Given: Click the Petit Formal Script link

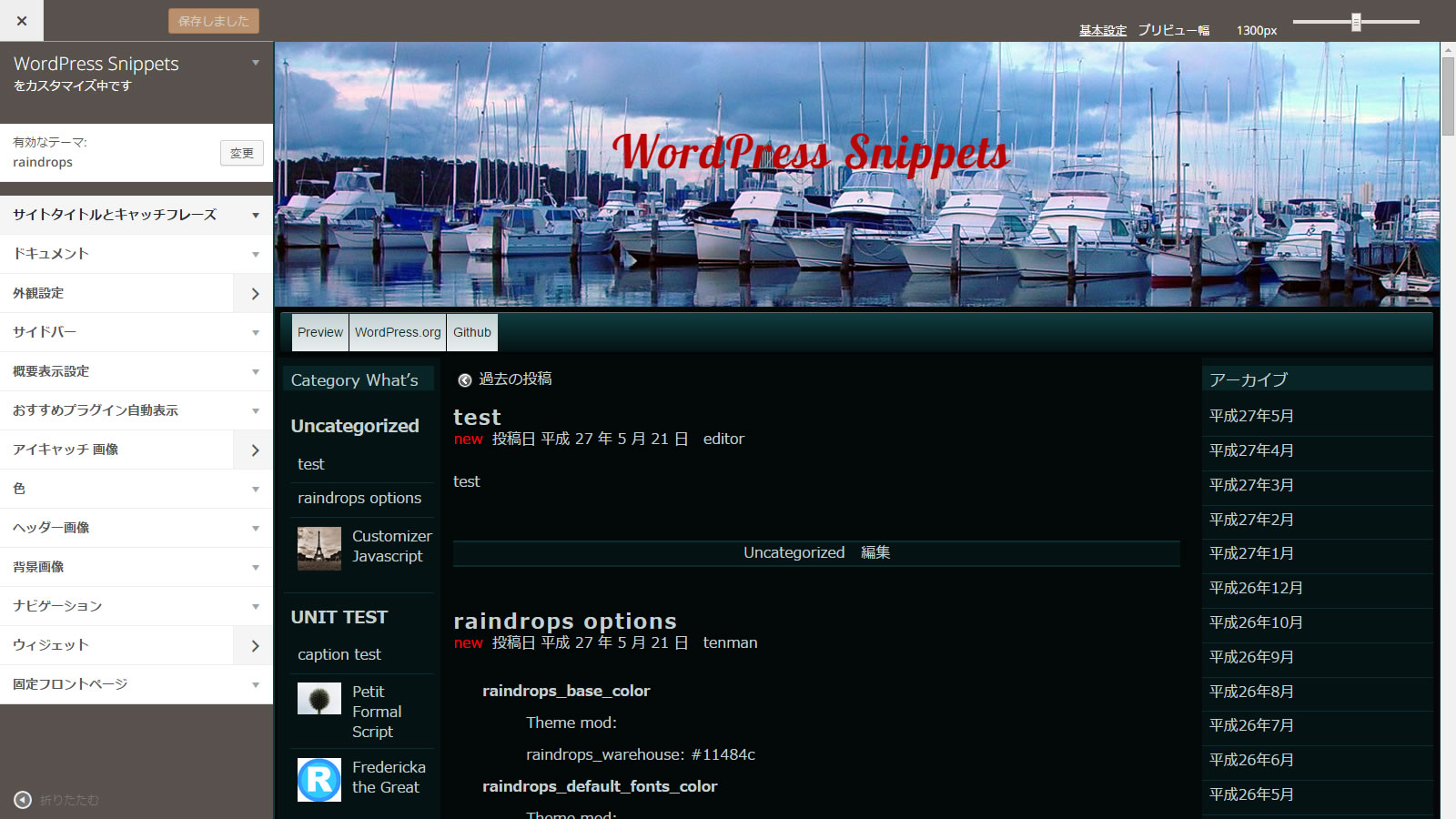Looking at the screenshot, I should [x=377, y=712].
